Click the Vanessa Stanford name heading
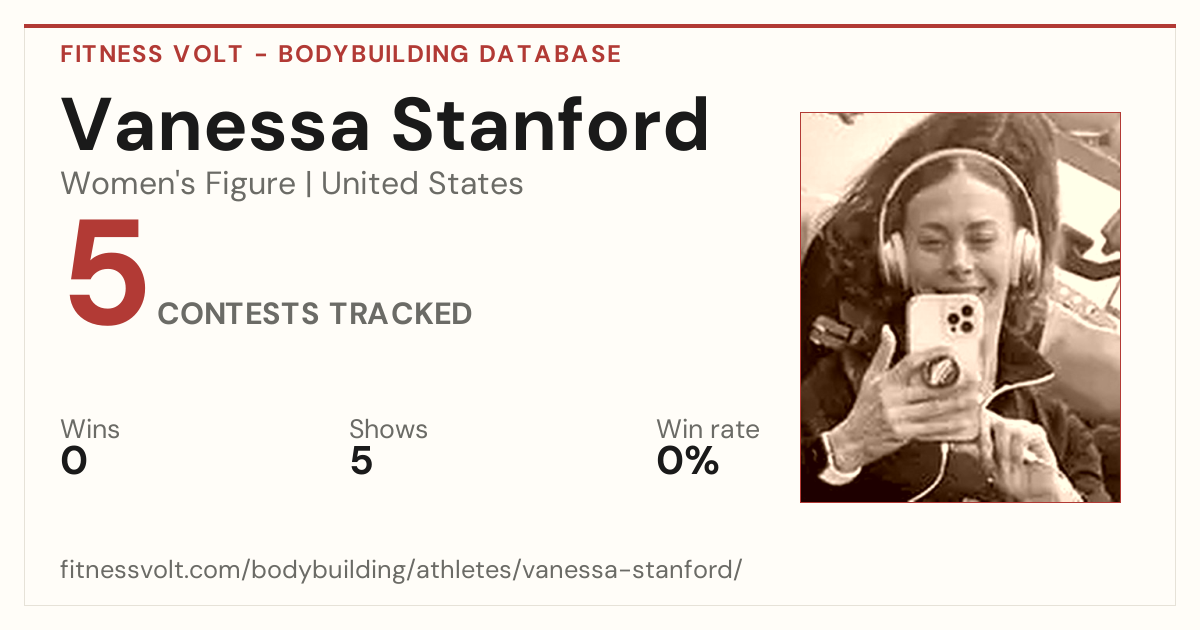This screenshot has width=1200, height=630. coord(386,124)
